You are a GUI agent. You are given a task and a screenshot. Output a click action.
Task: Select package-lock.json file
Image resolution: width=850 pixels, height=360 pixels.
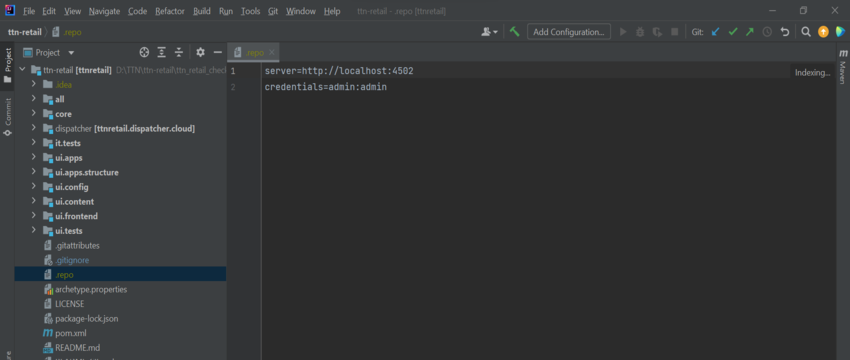pos(87,319)
